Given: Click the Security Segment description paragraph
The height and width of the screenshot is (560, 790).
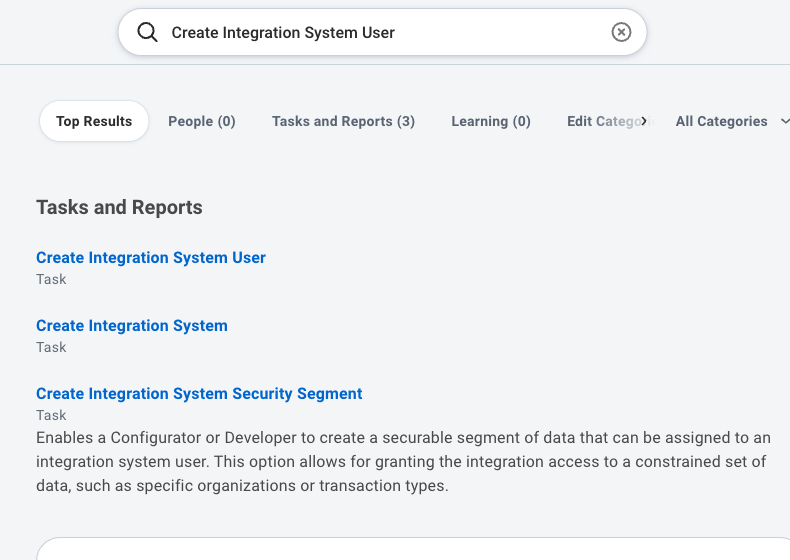Looking at the screenshot, I should pos(403,462).
